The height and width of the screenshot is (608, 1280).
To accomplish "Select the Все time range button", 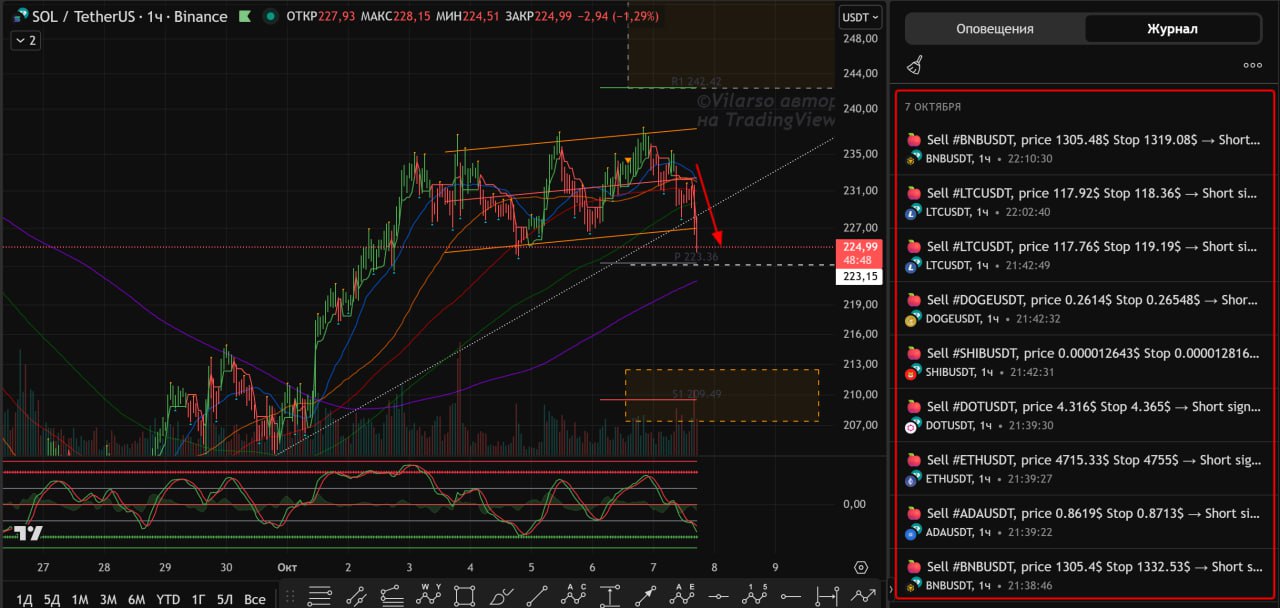I will pos(255,599).
